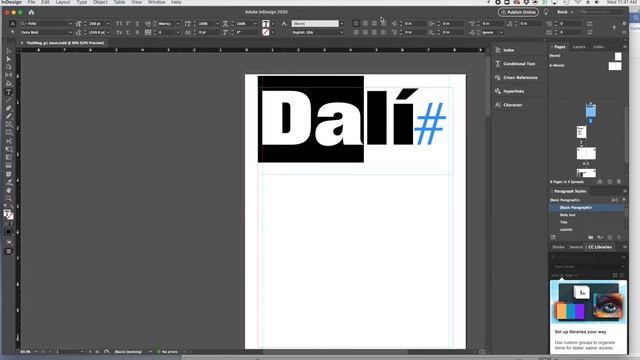Screen dimensions: 640x360
Task: Select the Hand tool
Action: (x=9, y=190)
